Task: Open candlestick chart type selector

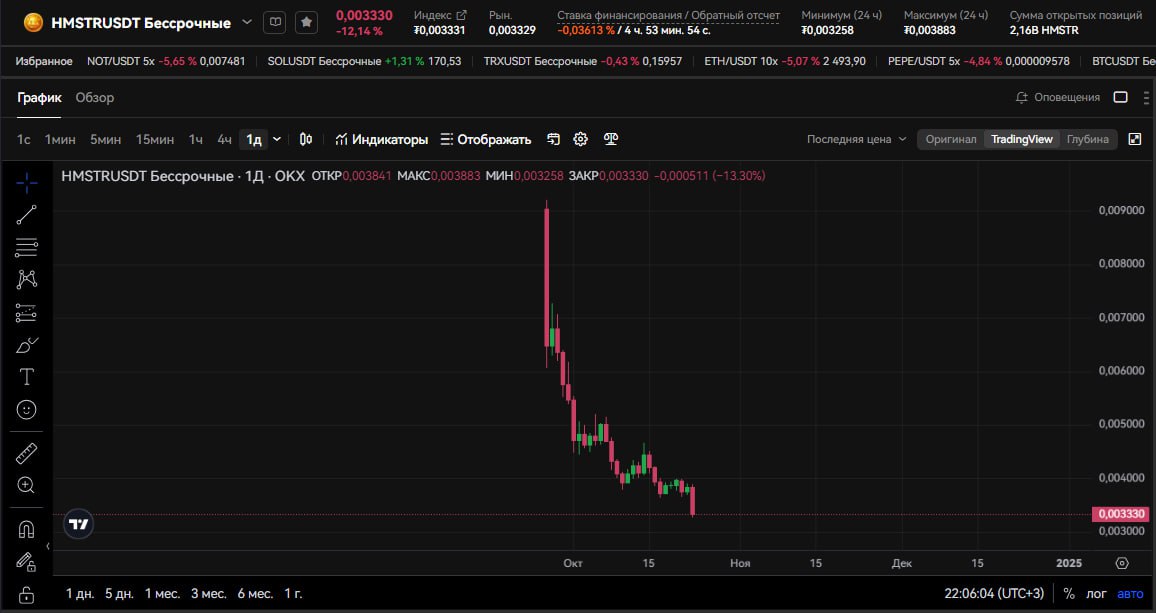Action: pos(306,139)
